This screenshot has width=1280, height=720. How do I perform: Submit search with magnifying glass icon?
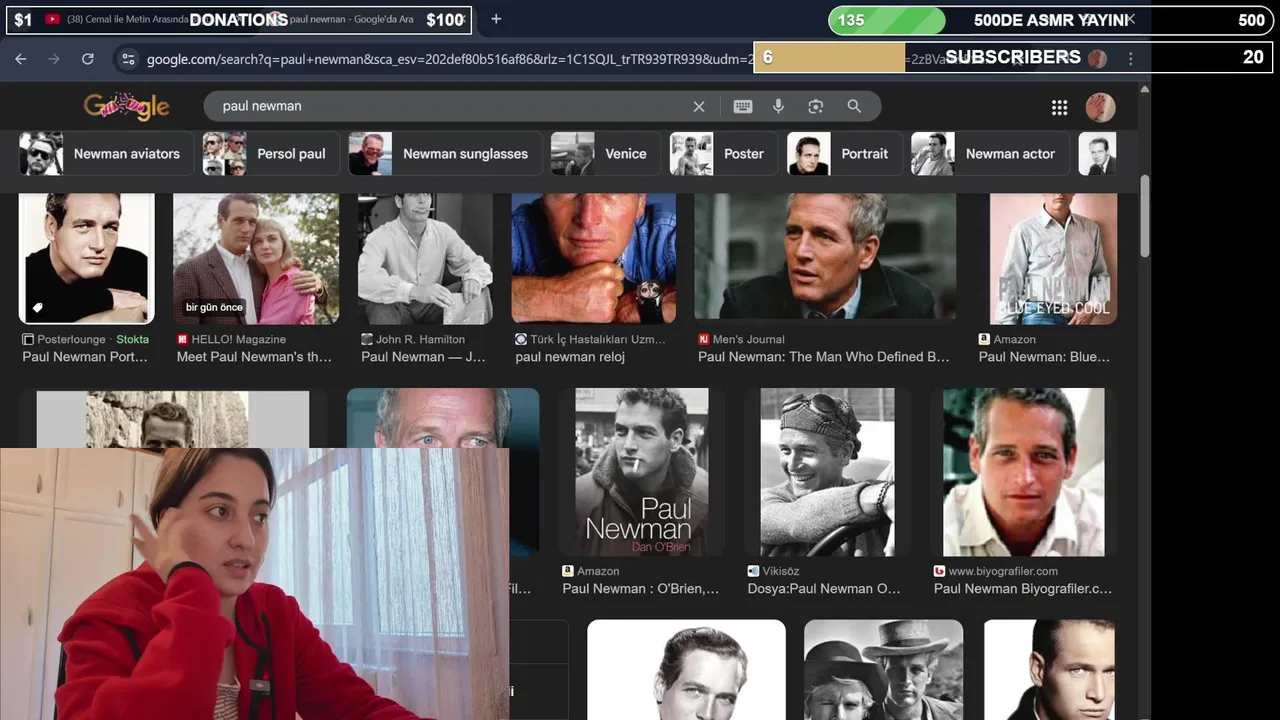pos(854,106)
